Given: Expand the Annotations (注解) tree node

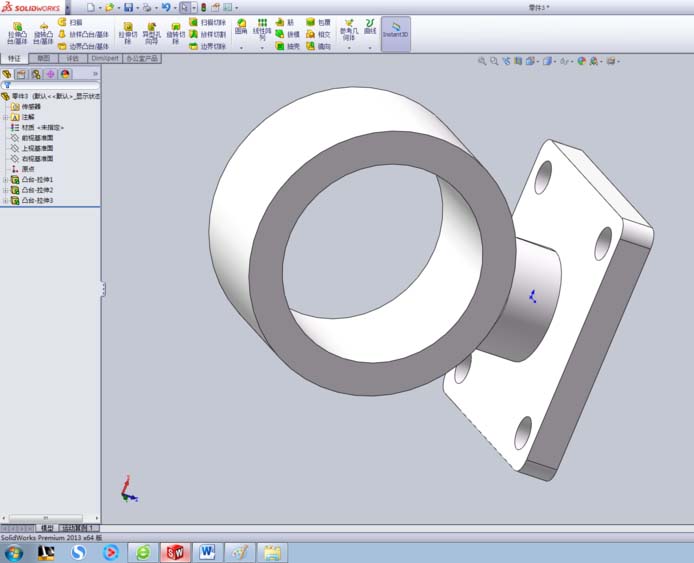Looking at the screenshot, I should click(x=5, y=117).
